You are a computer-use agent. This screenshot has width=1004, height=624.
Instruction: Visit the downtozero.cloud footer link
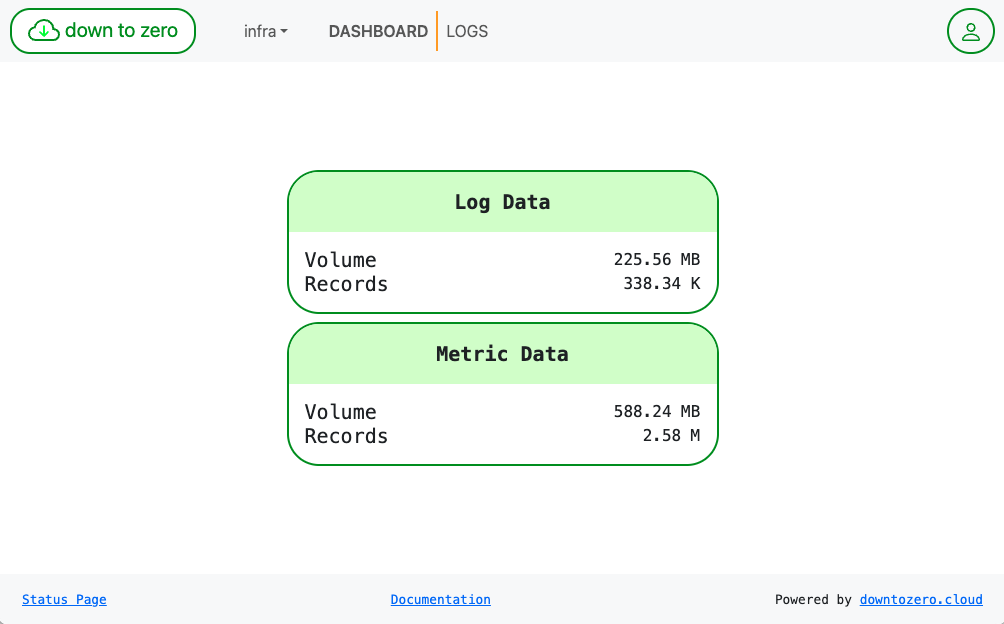click(920, 600)
